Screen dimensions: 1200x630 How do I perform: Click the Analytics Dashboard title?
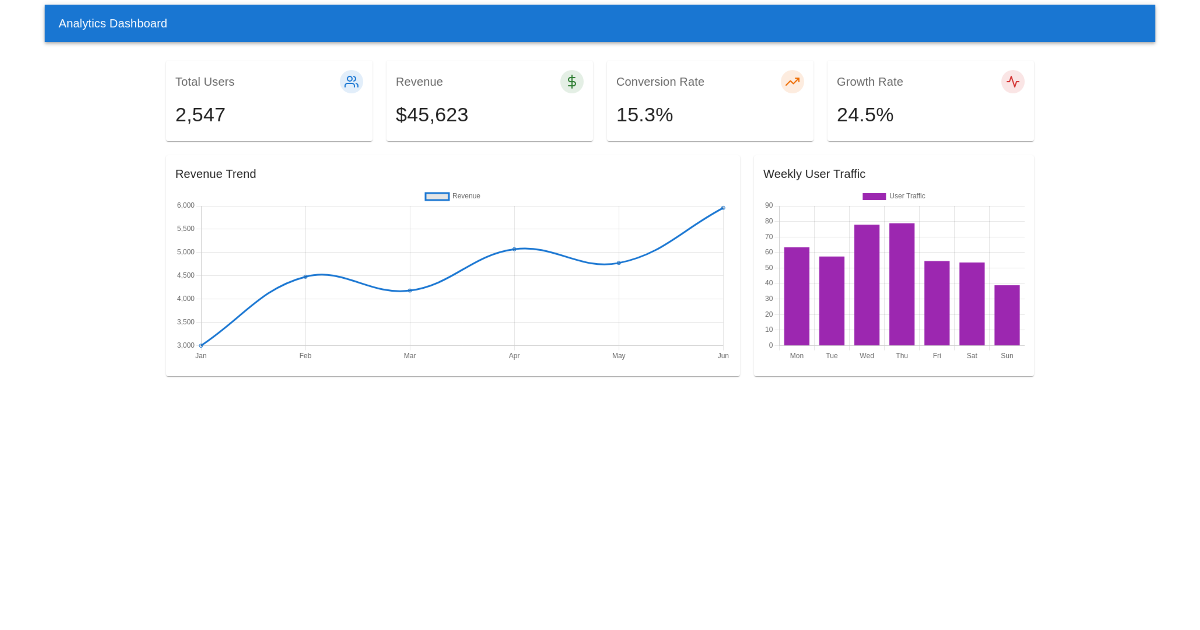(x=113, y=23)
